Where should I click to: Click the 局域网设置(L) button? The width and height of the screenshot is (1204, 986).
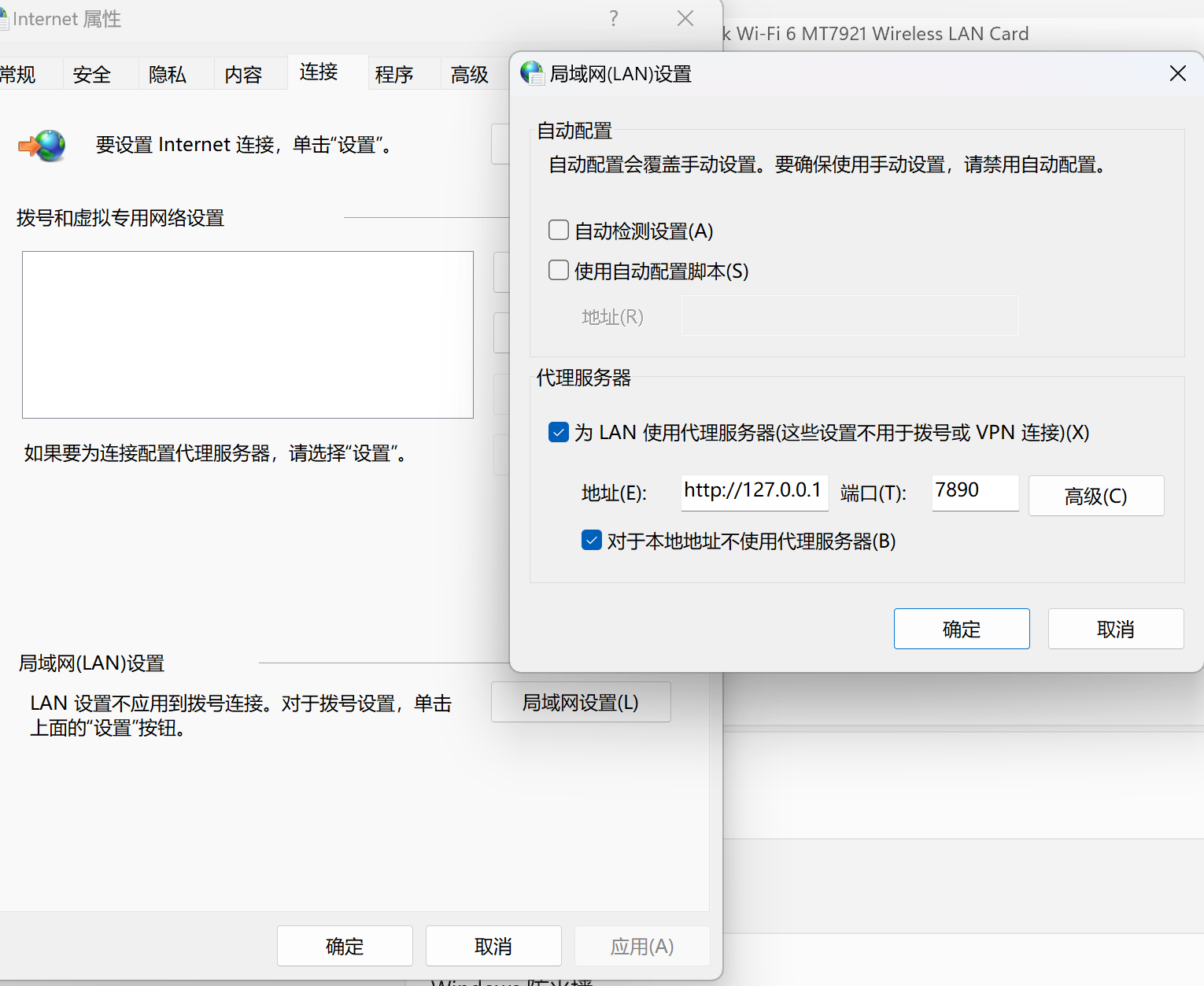[x=581, y=702]
